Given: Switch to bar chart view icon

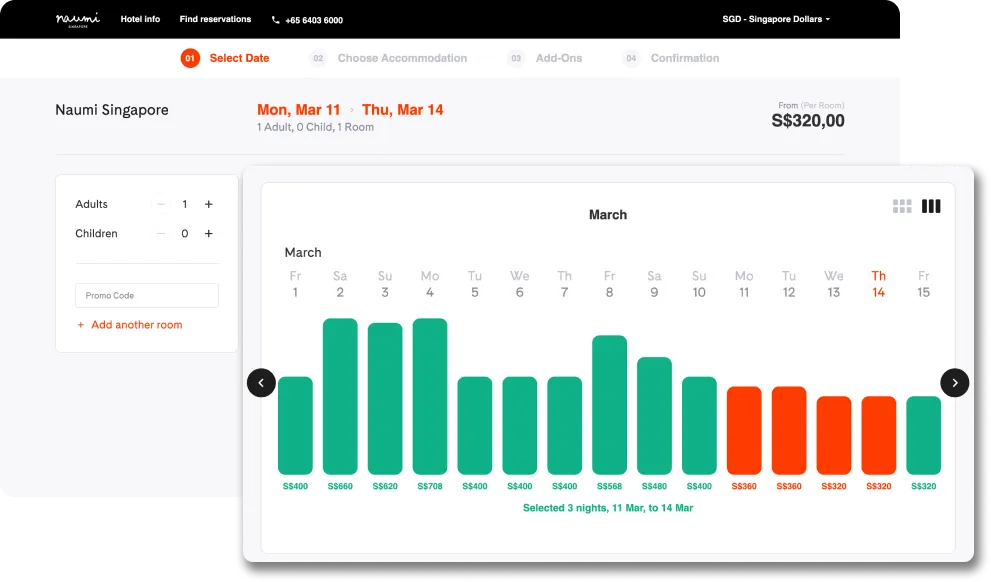Looking at the screenshot, I should point(931,206).
